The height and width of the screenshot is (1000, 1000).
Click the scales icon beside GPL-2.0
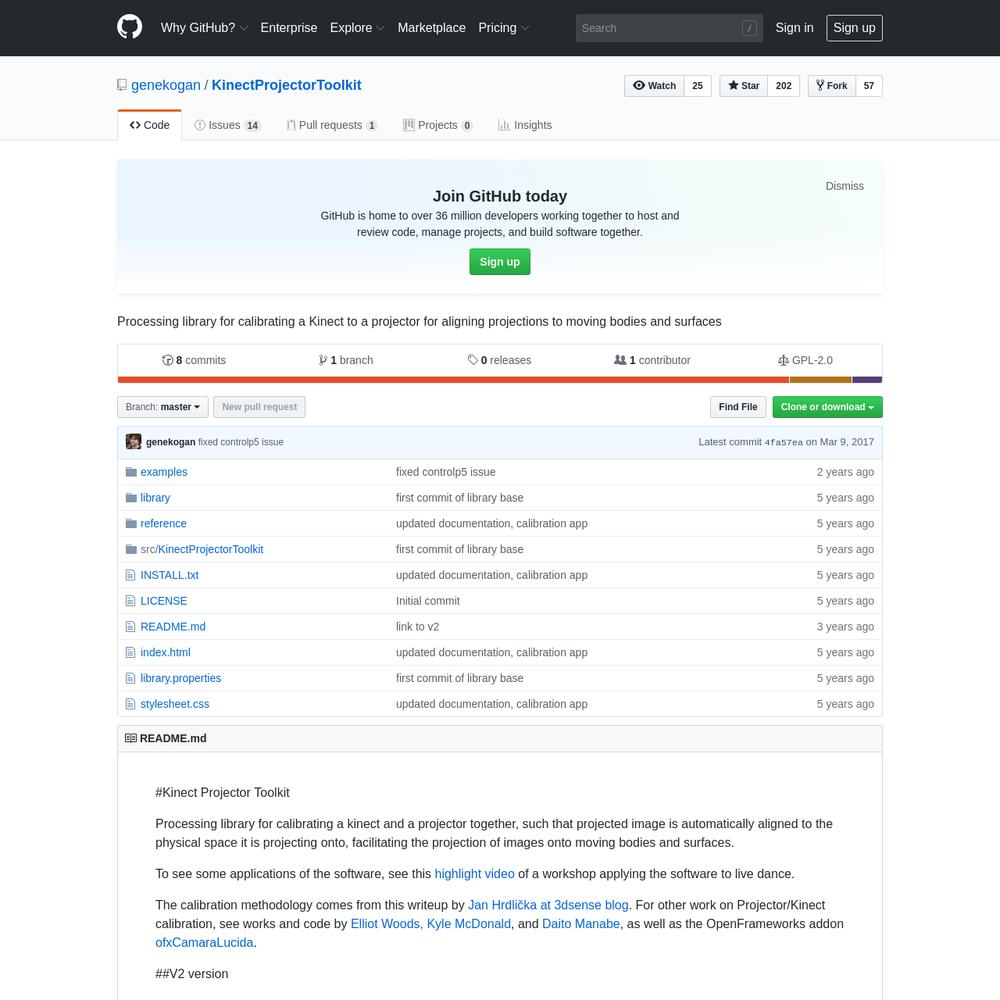[783, 360]
